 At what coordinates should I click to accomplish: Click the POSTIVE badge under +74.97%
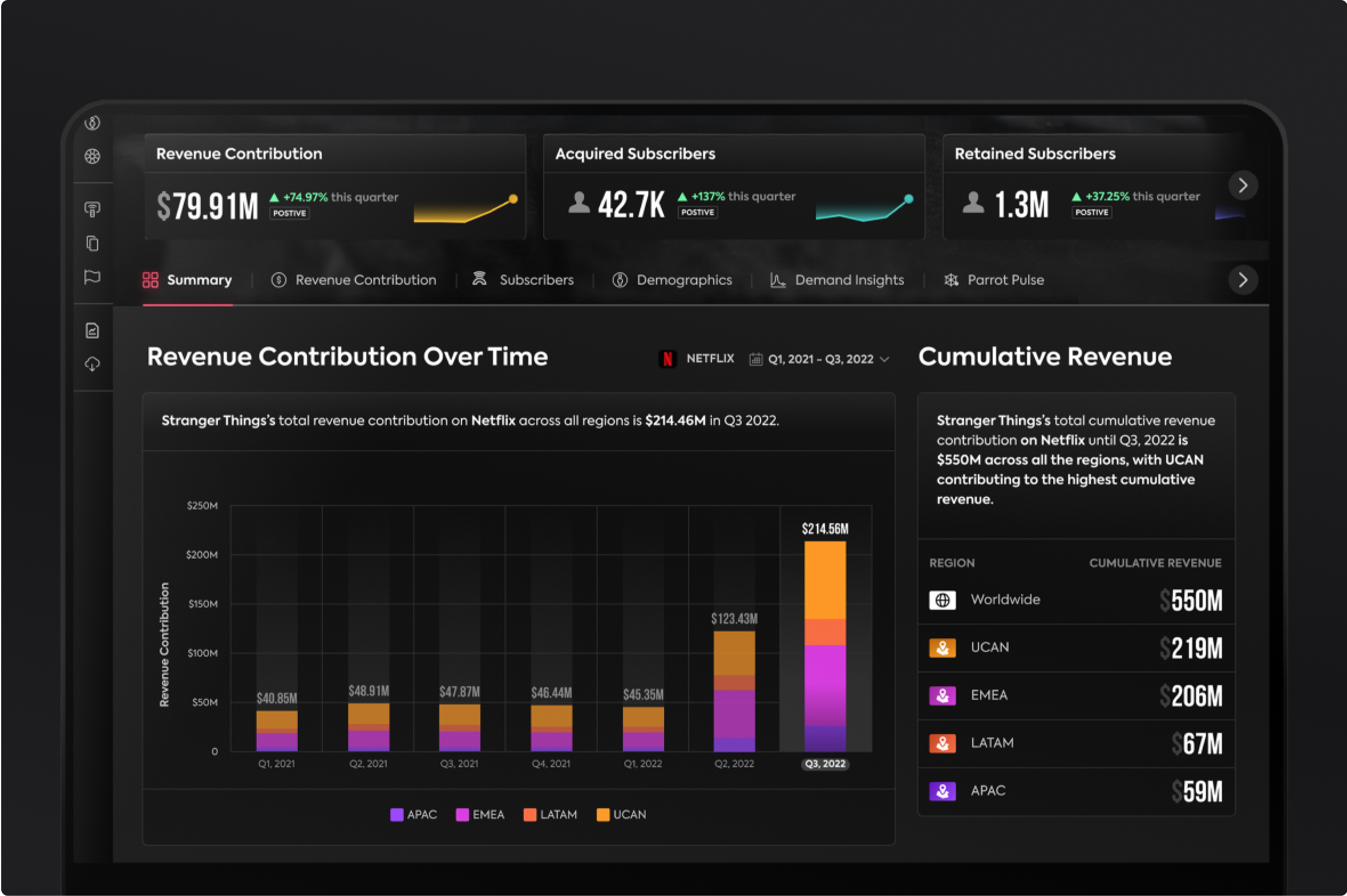[x=290, y=213]
